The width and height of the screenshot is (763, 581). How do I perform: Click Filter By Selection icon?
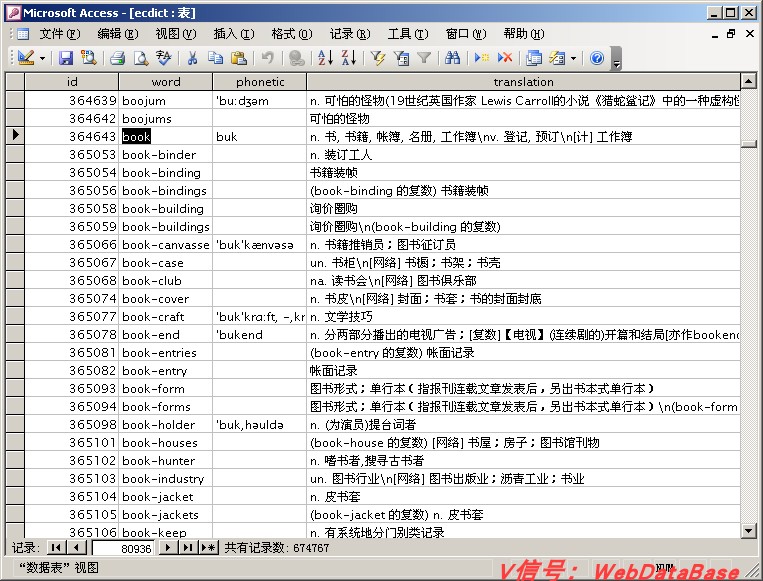pos(378,58)
